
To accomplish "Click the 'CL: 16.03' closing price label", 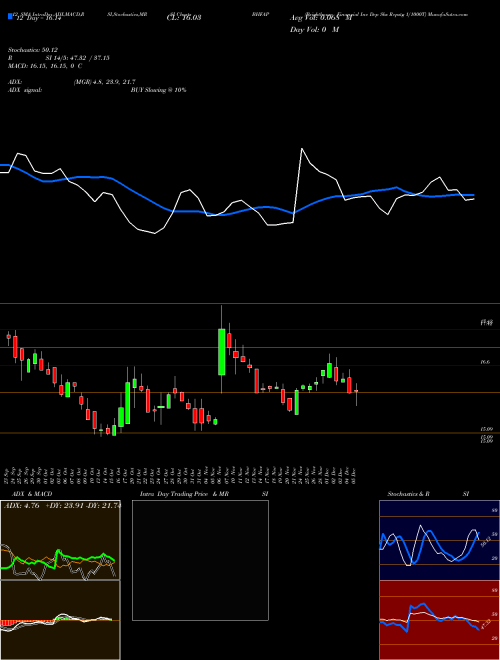I will [x=184, y=18].
